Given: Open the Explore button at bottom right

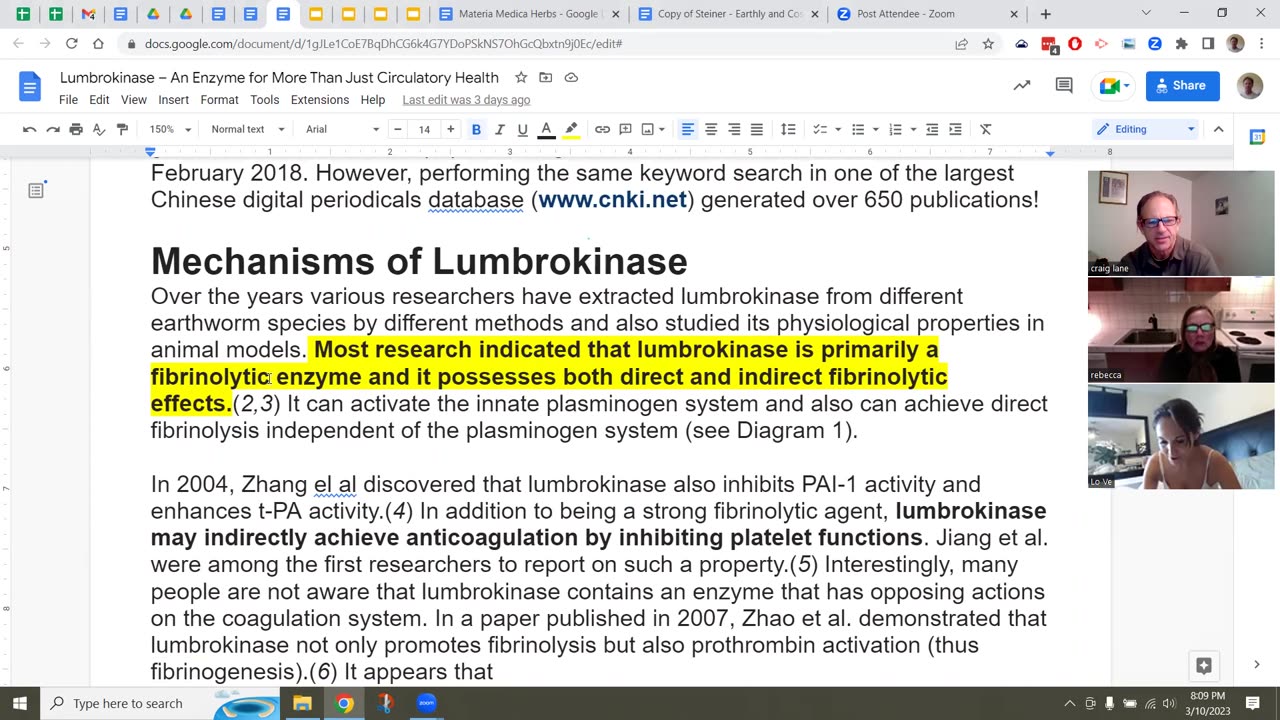Looking at the screenshot, I should [x=1204, y=665].
